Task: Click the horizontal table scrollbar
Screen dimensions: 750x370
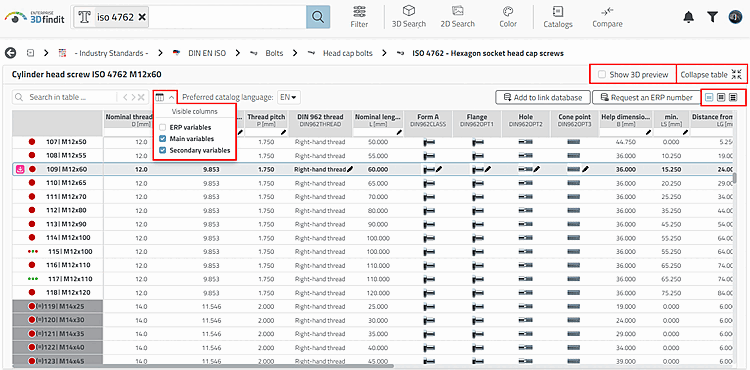Action: pos(203,366)
